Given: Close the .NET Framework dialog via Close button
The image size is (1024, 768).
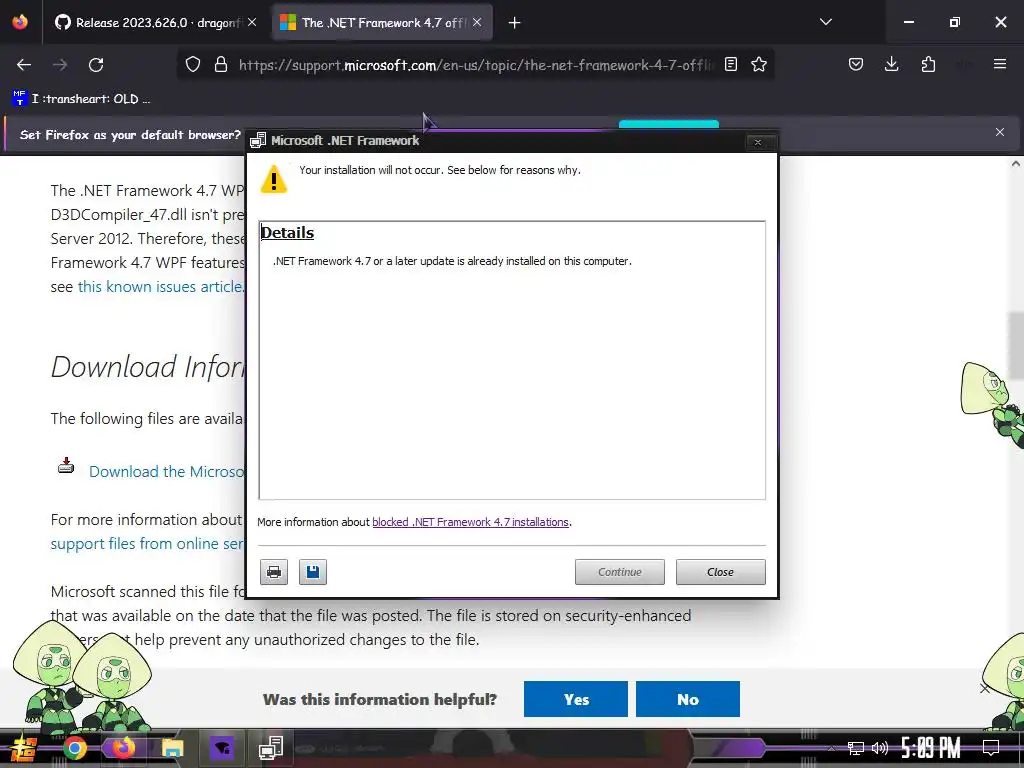Looking at the screenshot, I should 720,572.
